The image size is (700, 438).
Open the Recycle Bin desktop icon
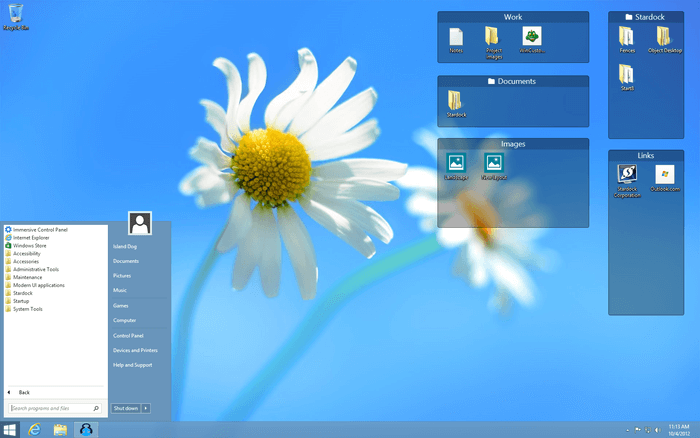coord(15,15)
